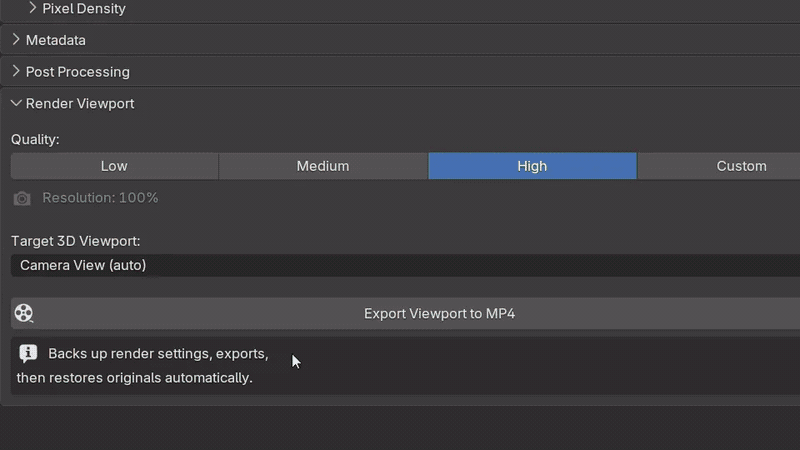Viewport: 800px width, 450px height.
Task: Click the info speech bubble icon
Action: (x=28, y=353)
